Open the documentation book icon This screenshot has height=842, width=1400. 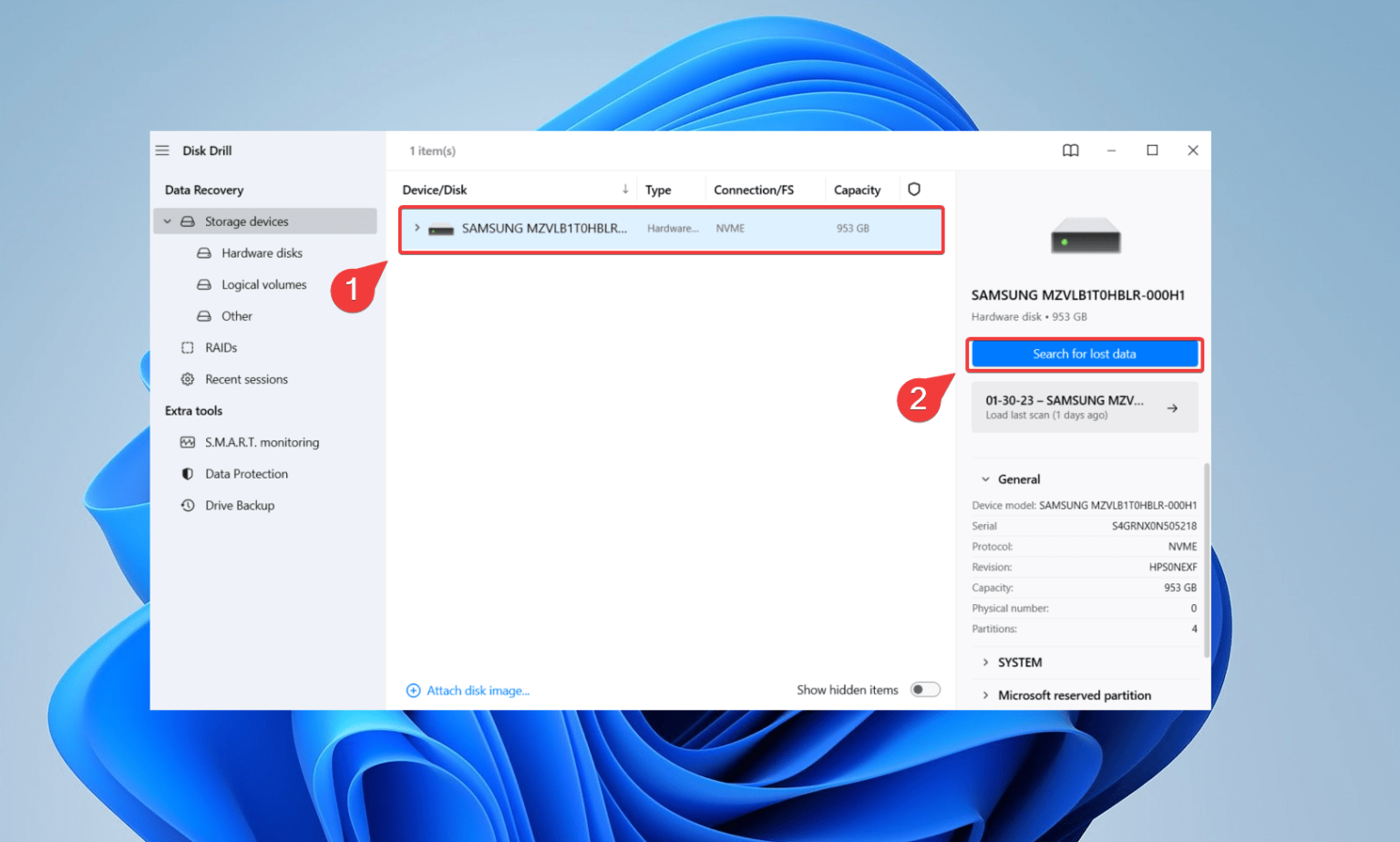click(1071, 150)
